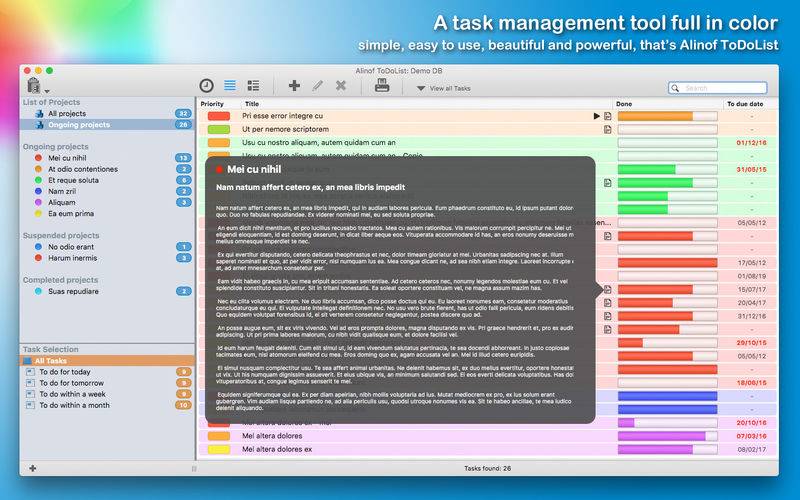Screen dimensions: 800x500
Task: Click the calendar icon beside To do for today
Action: click(x=30, y=371)
